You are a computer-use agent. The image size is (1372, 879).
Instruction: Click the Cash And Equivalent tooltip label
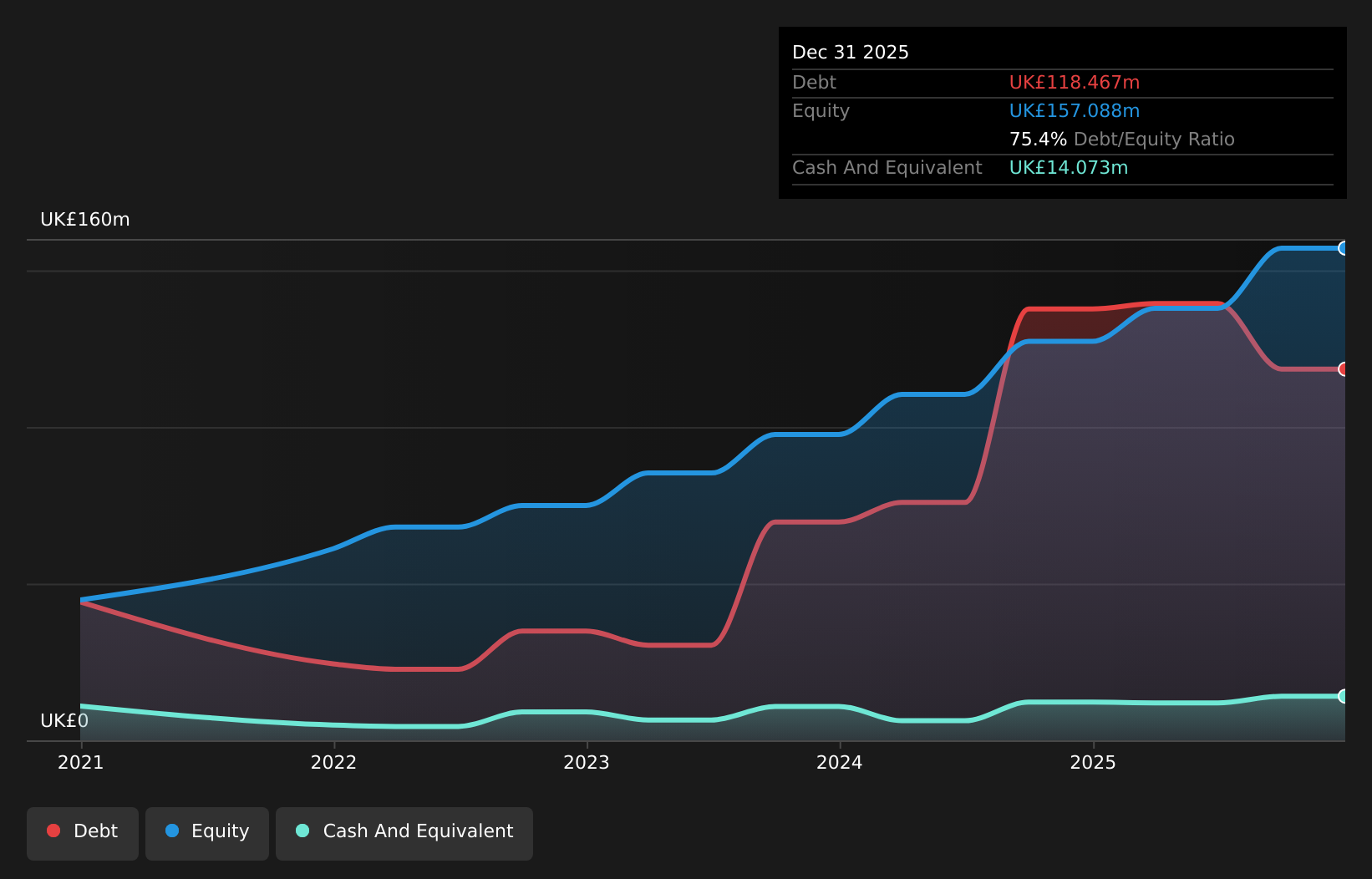(887, 168)
